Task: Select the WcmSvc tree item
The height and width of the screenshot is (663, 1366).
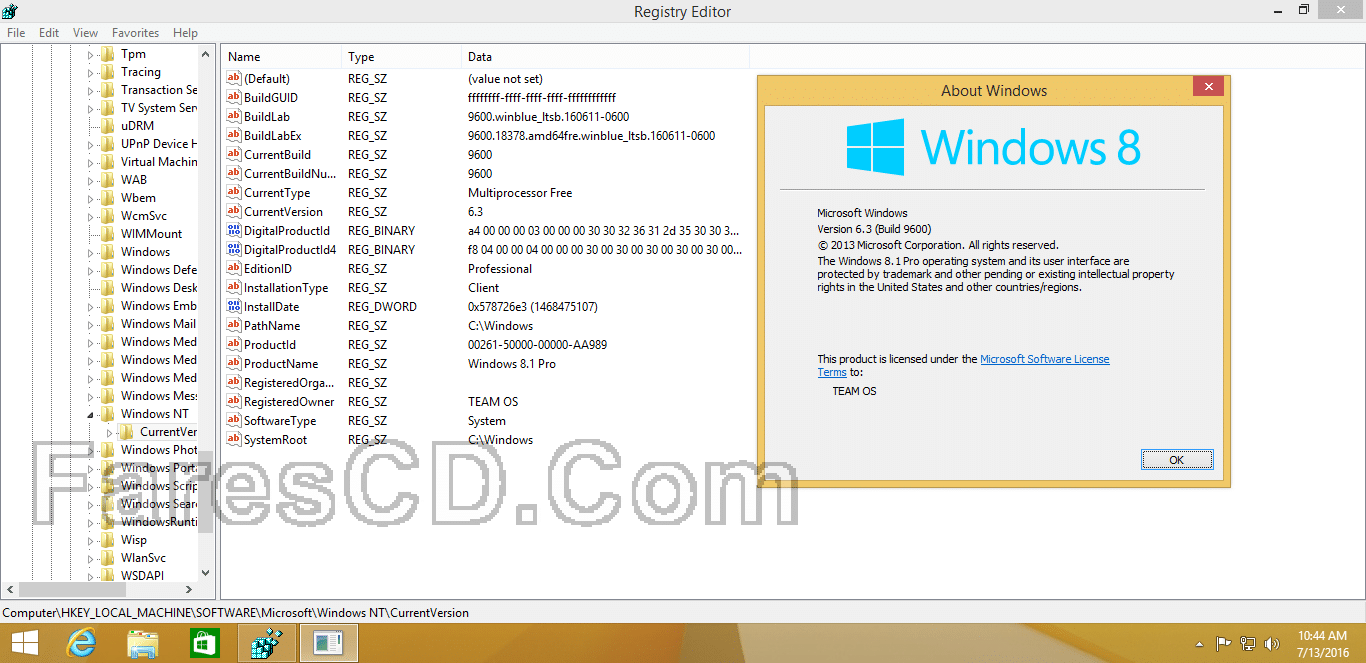Action: [x=144, y=216]
